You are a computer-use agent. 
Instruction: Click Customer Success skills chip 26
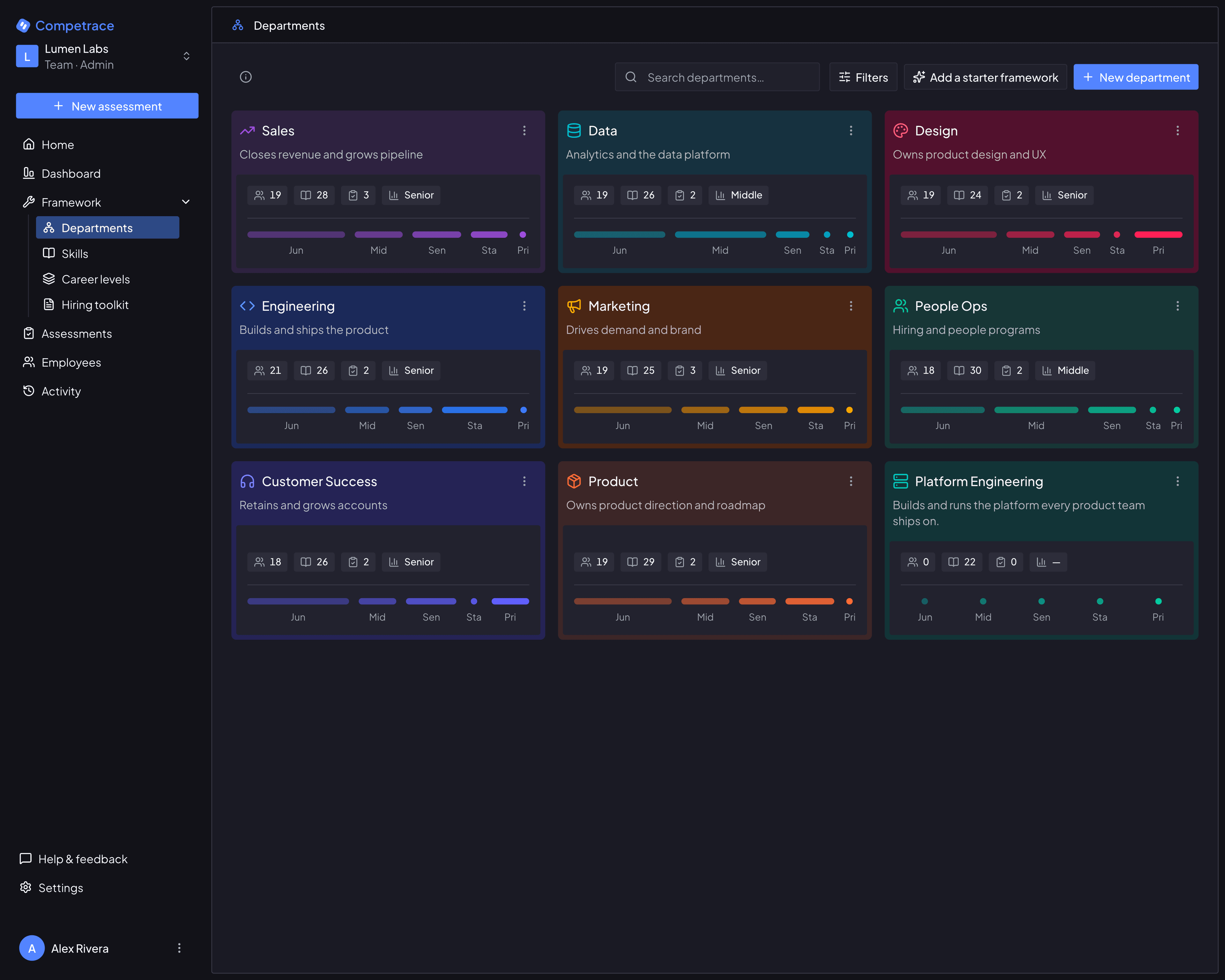pyautogui.click(x=314, y=562)
